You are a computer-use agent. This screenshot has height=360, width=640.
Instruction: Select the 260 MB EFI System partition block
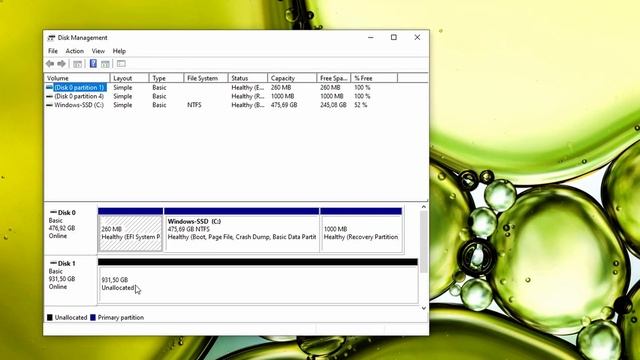[131, 230]
